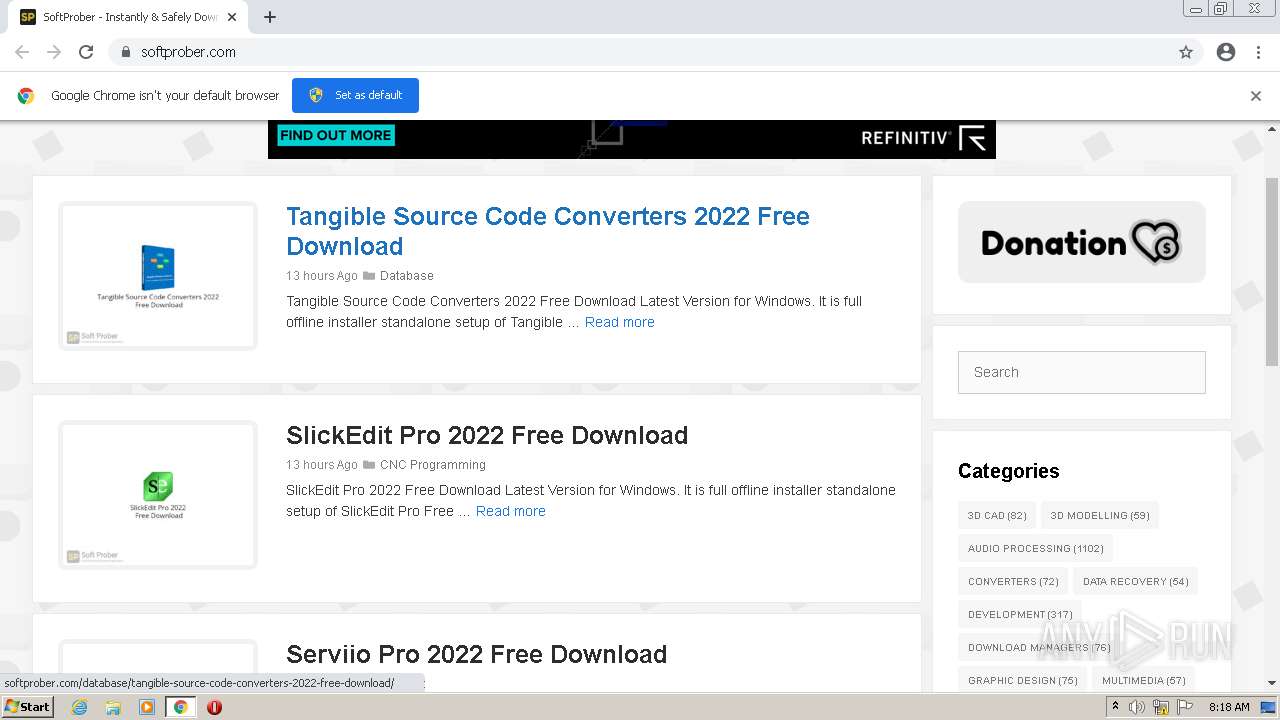The height and width of the screenshot is (720, 1280).
Task: Click the scrollbar down arrow
Action: [1272, 683]
